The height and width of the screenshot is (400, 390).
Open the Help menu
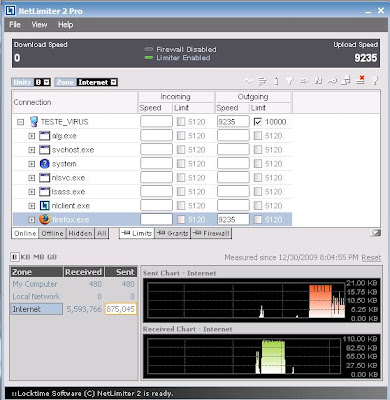point(65,24)
